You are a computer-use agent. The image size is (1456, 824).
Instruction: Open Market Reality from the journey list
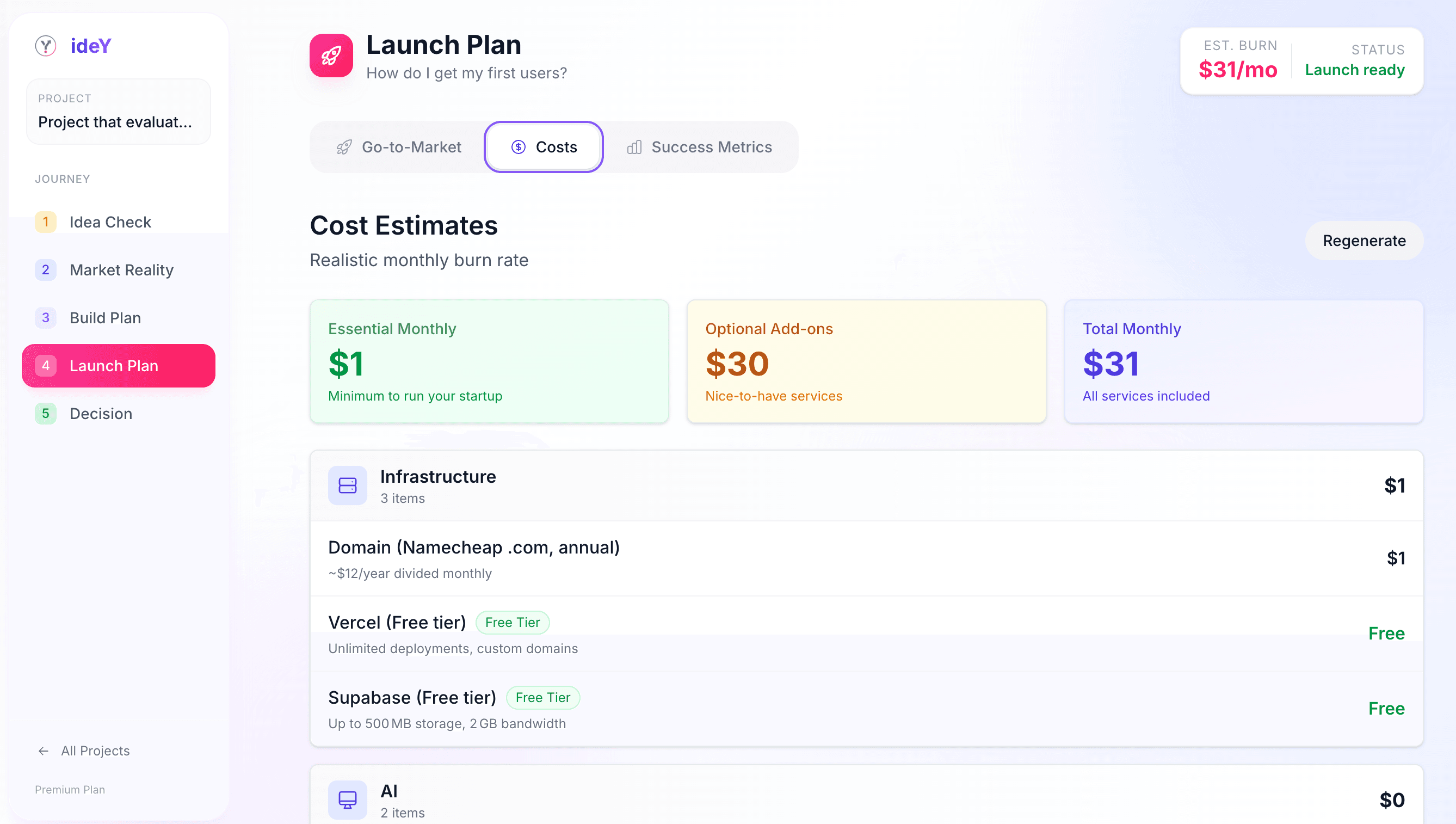point(122,270)
